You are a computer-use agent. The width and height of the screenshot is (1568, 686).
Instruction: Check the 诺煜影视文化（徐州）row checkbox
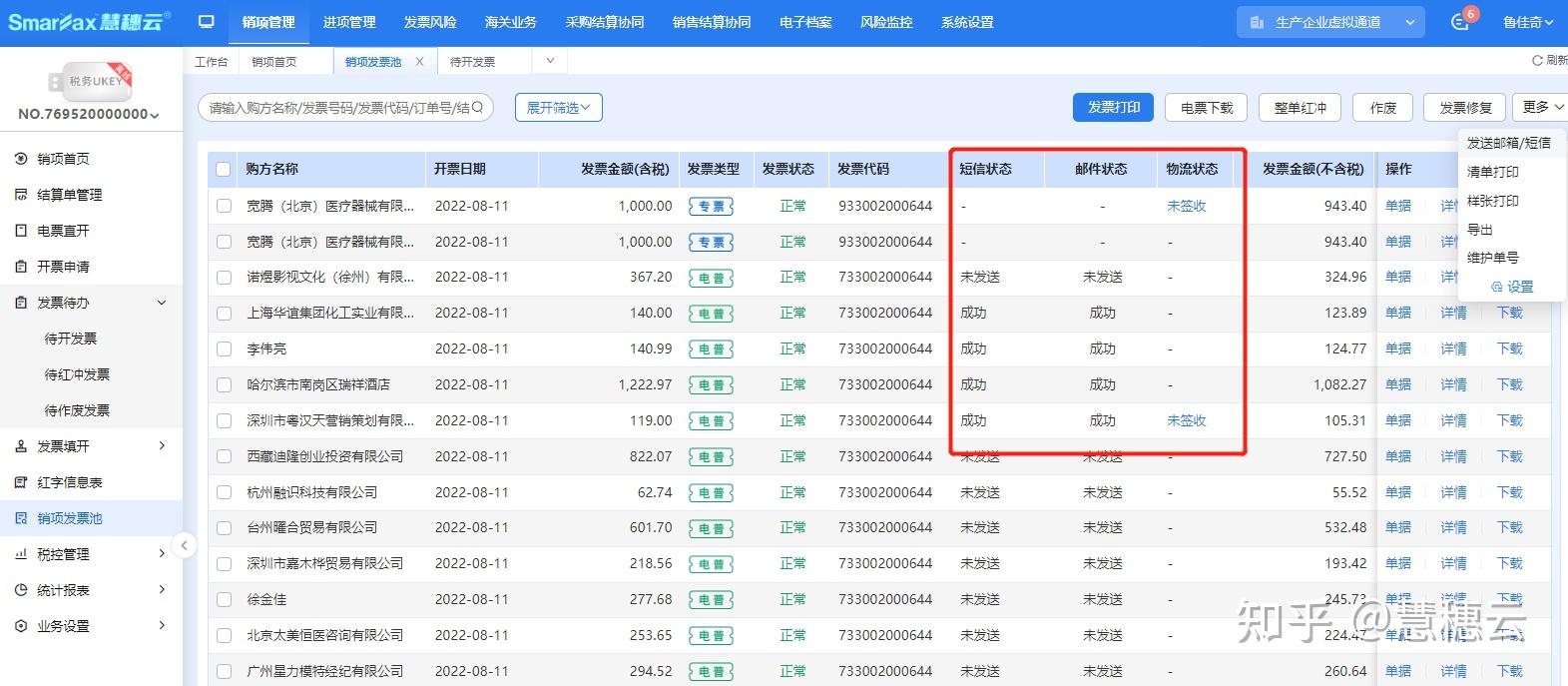click(x=224, y=278)
